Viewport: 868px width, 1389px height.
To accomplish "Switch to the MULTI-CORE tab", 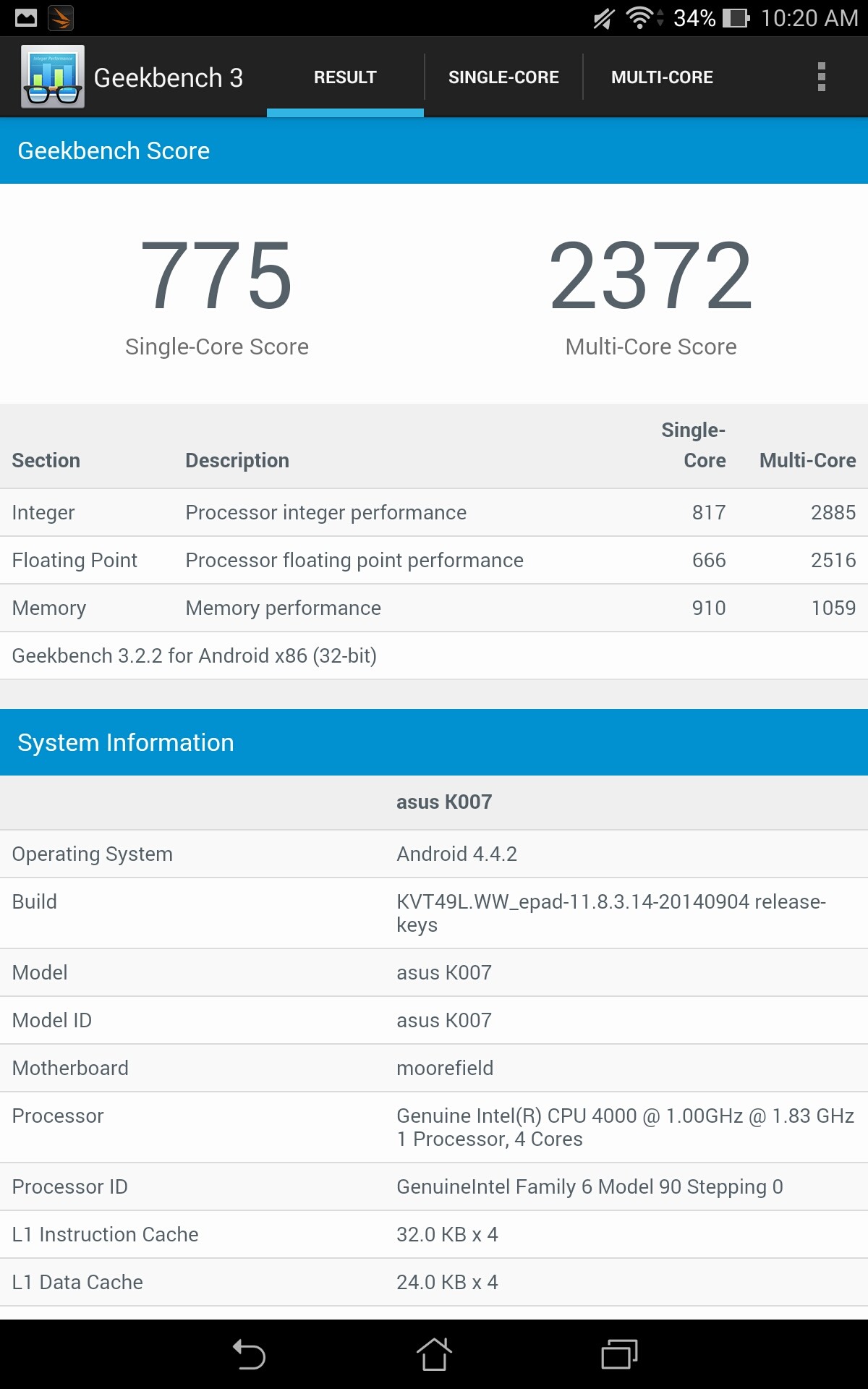I will pos(662,77).
